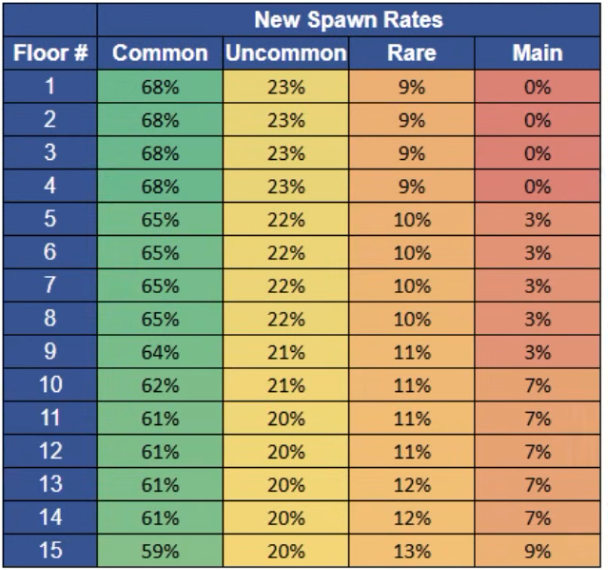Image resolution: width=608 pixels, height=570 pixels.
Task: Select the Main cell for floor 15
Action: tap(537, 551)
